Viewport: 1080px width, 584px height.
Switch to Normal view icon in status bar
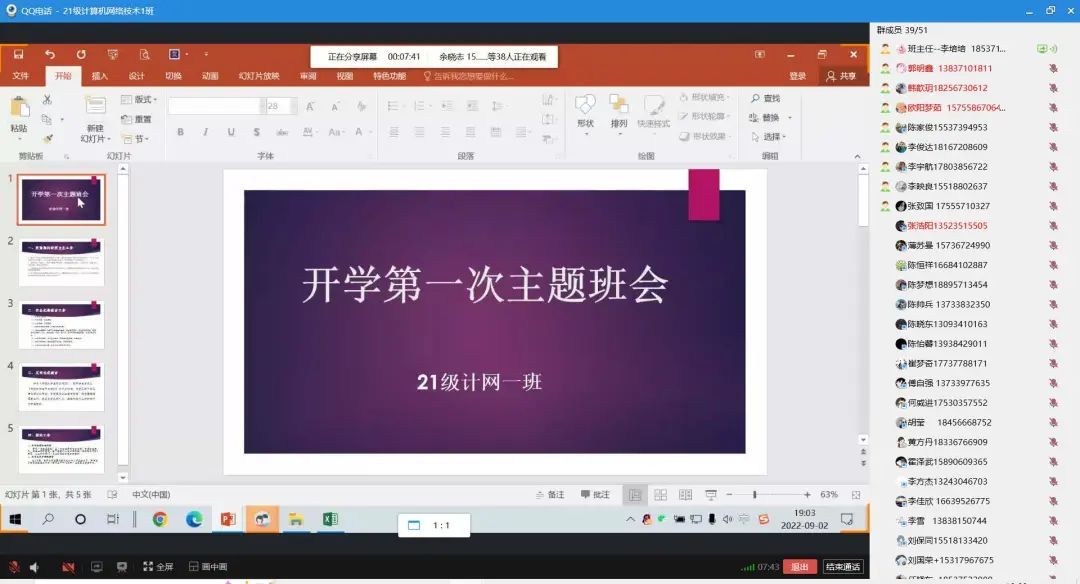635,494
